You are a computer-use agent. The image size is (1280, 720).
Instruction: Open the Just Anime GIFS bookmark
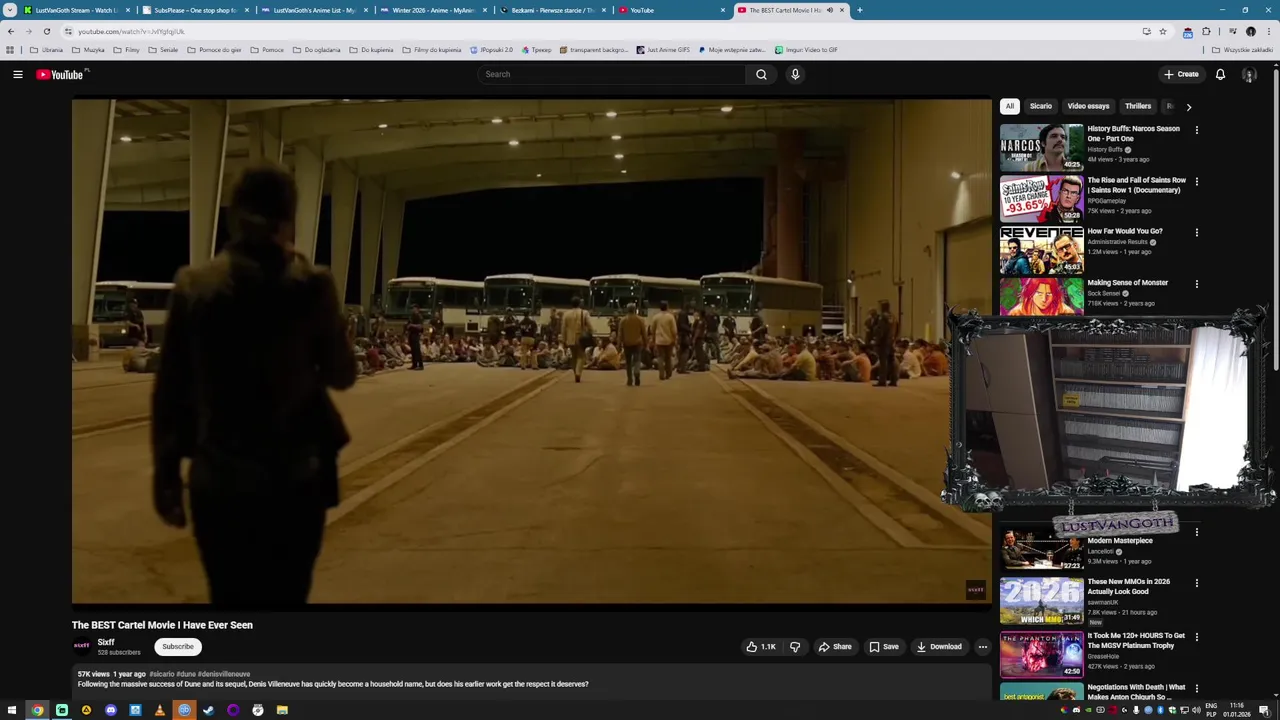point(663,49)
